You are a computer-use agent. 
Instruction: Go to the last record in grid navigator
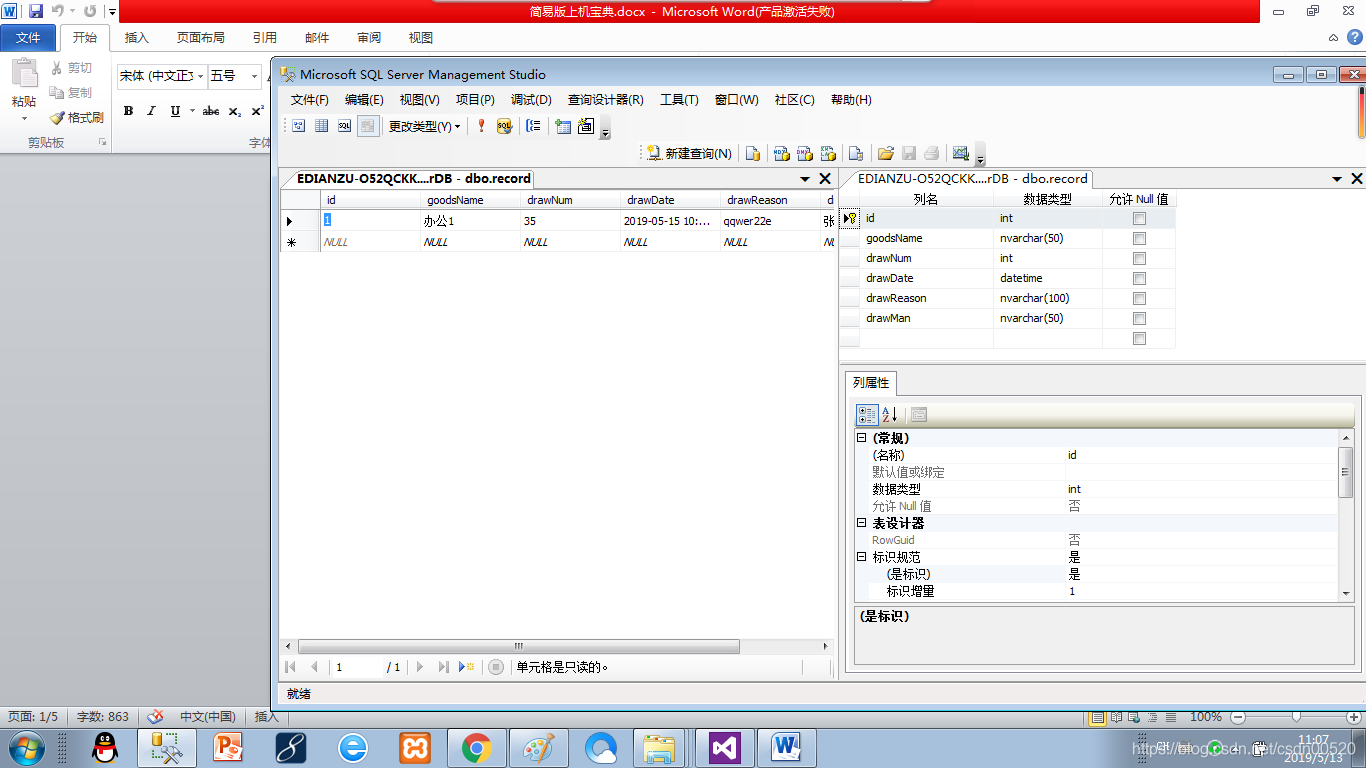click(x=443, y=667)
